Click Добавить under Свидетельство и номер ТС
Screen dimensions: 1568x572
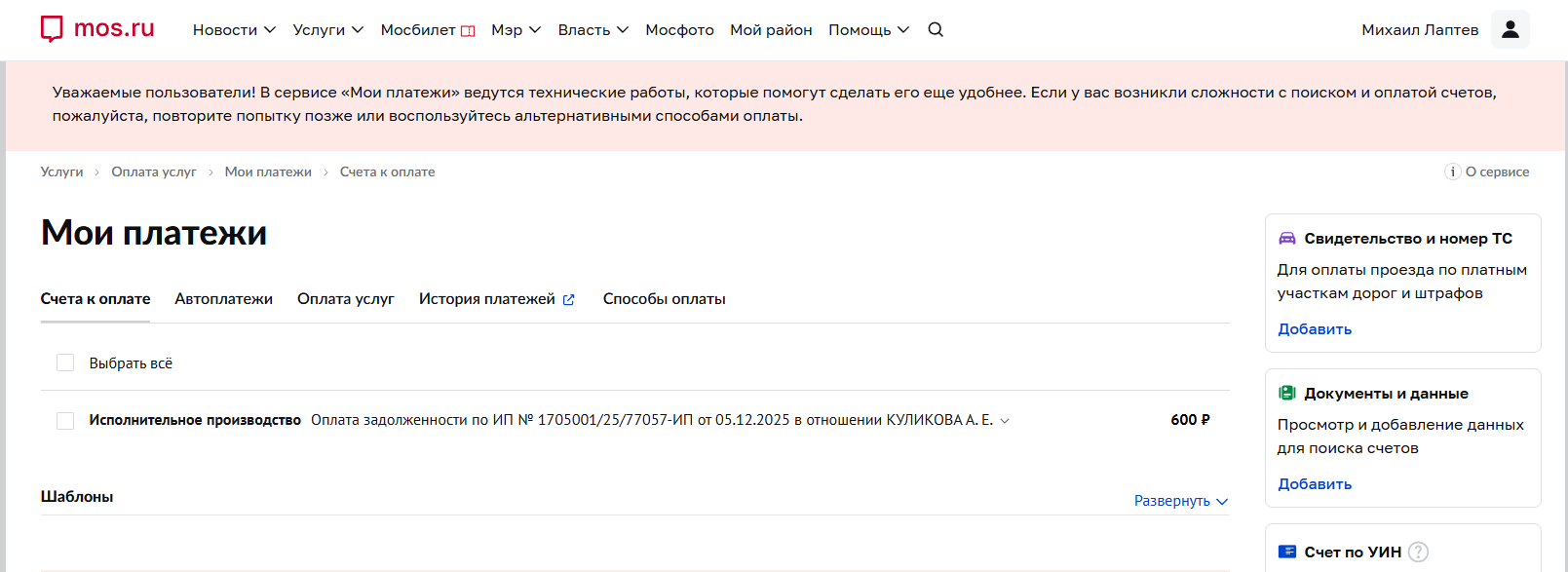click(1315, 329)
